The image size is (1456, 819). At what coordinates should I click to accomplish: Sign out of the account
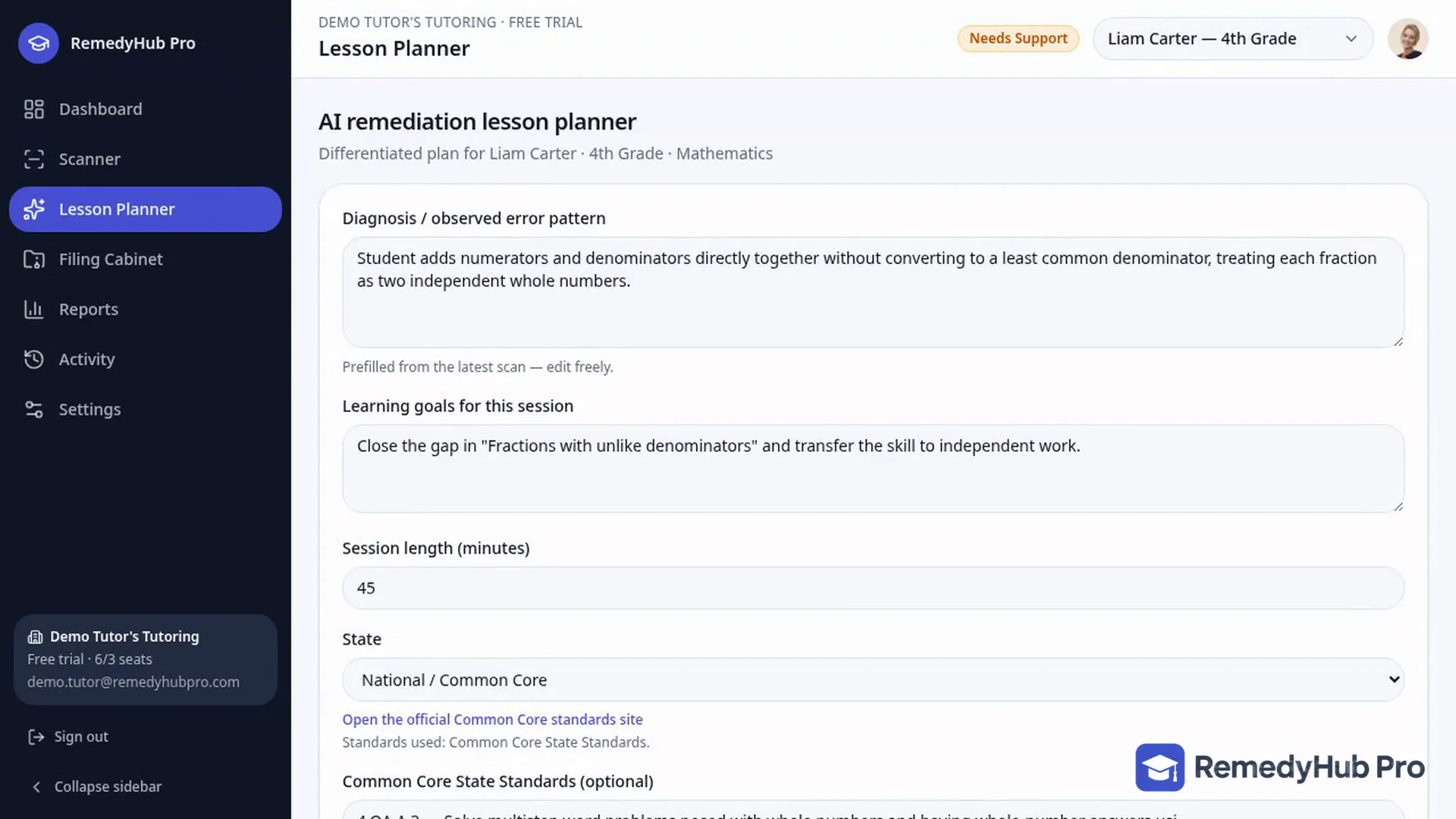81,737
